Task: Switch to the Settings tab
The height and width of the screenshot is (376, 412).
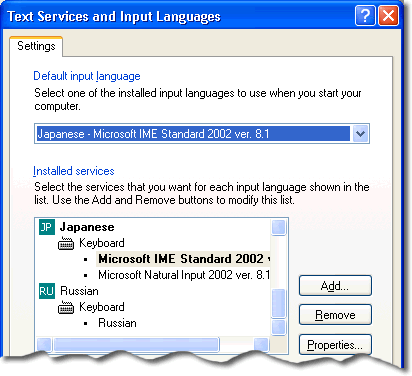Action: click(x=36, y=46)
